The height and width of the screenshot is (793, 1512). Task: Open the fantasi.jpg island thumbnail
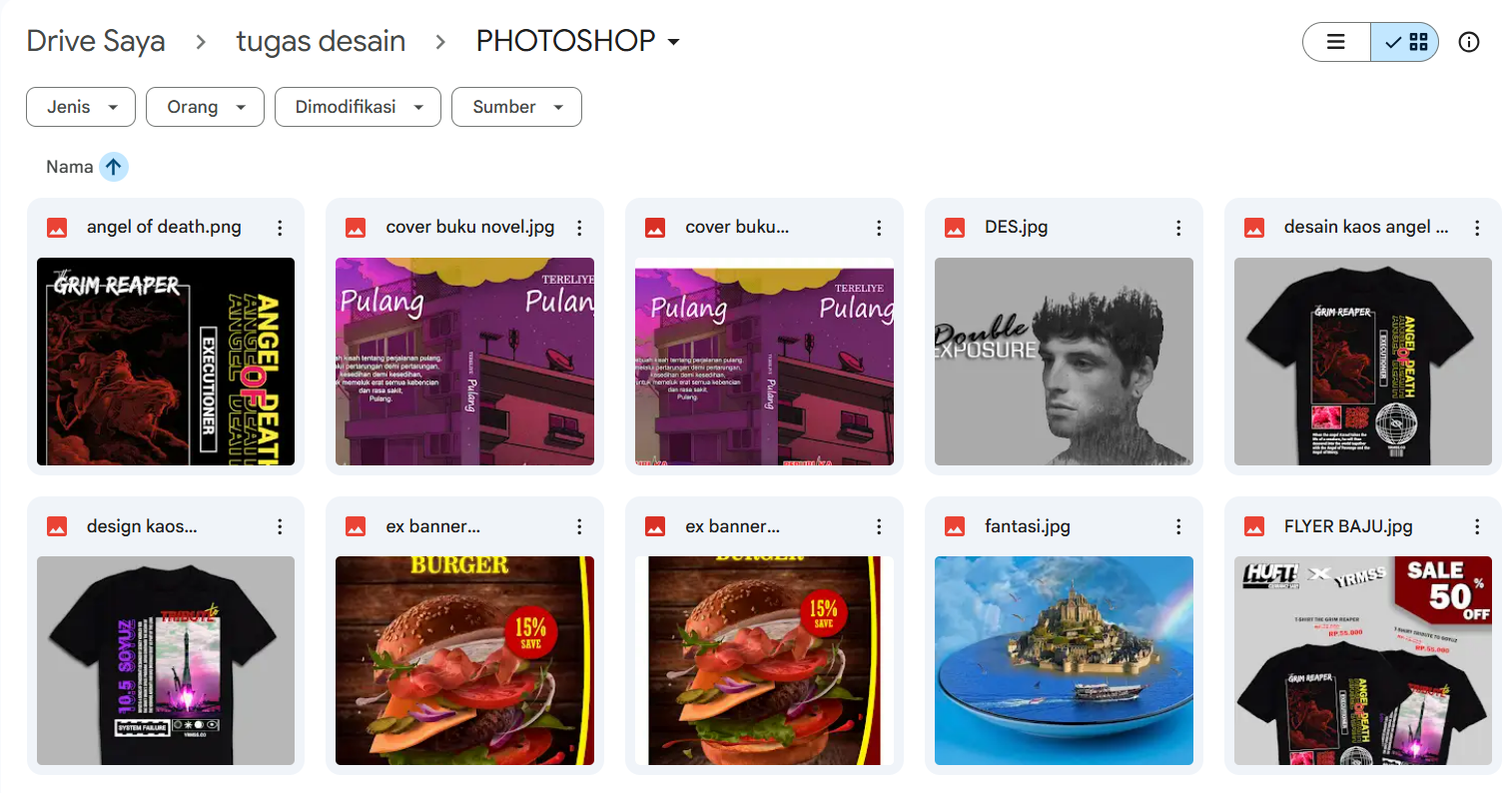[1064, 660]
